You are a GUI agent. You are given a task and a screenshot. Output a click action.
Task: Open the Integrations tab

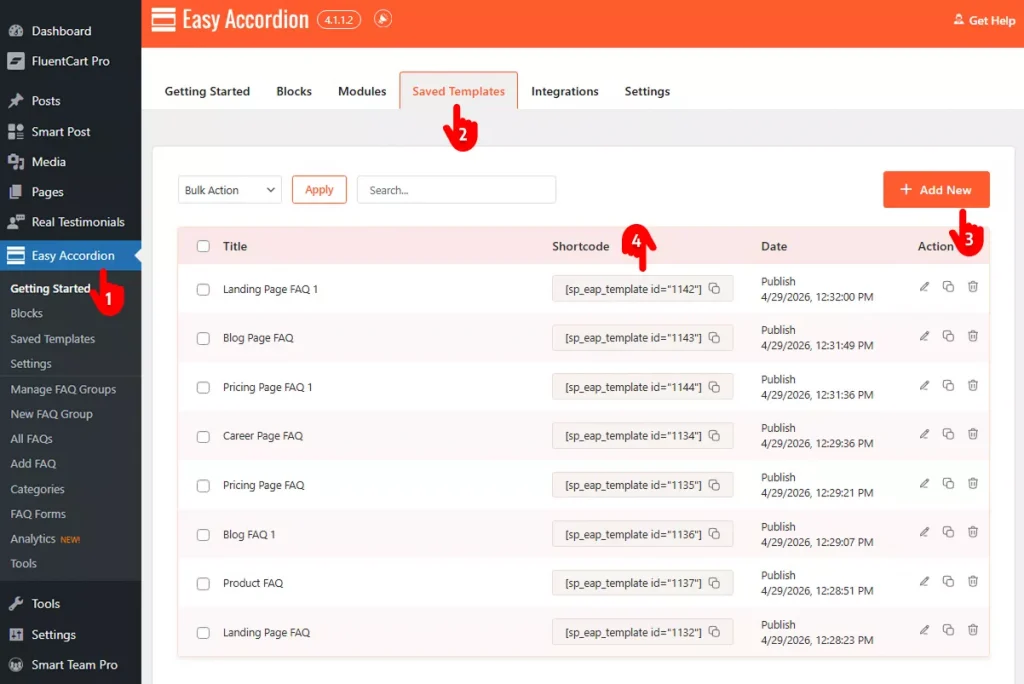click(x=565, y=91)
